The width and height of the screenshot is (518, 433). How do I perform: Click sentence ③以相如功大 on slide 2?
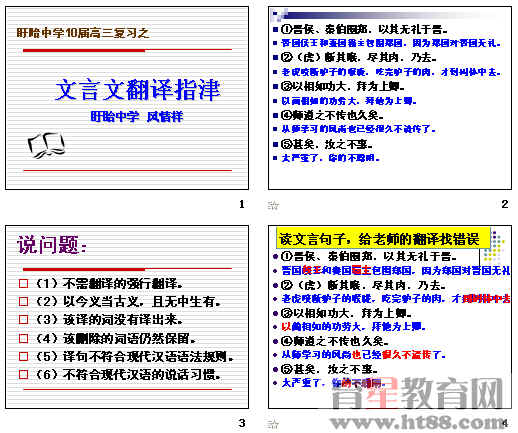[x=343, y=87]
